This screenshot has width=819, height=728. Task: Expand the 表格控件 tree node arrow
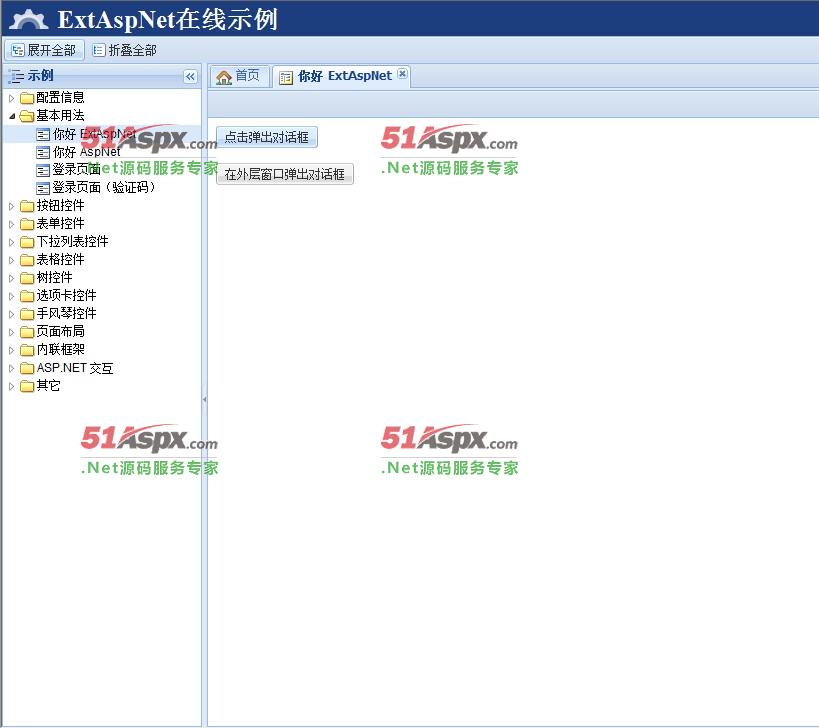[11, 260]
